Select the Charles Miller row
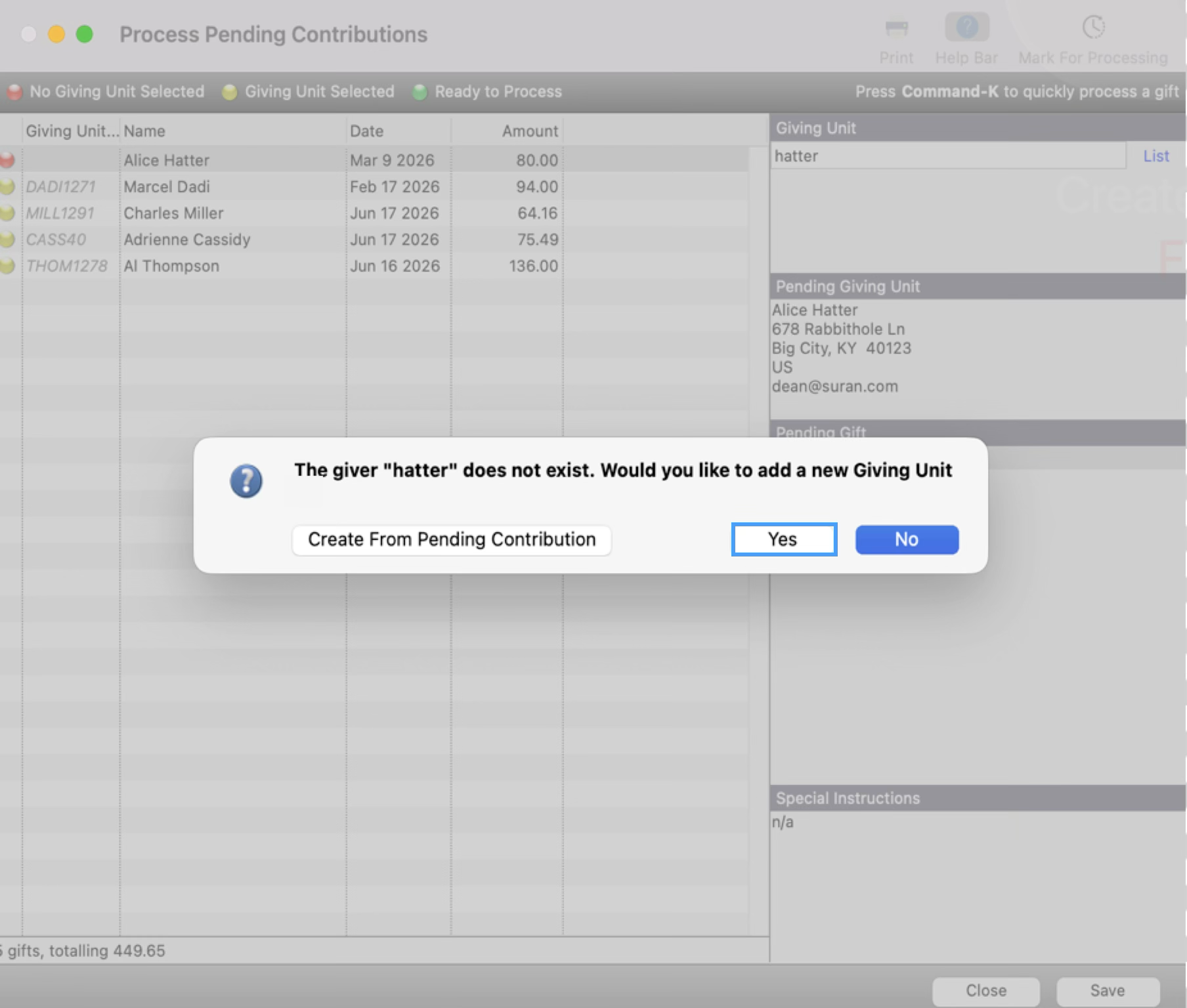This screenshot has height=1008, width=1187. pyautogui.click(x=374, y=213)
